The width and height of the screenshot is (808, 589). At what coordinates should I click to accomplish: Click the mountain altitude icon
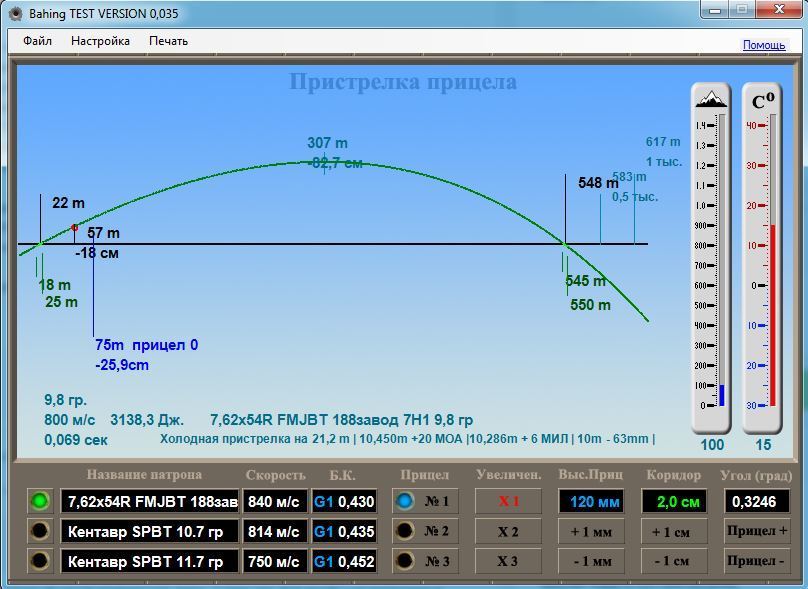(711, 99)
